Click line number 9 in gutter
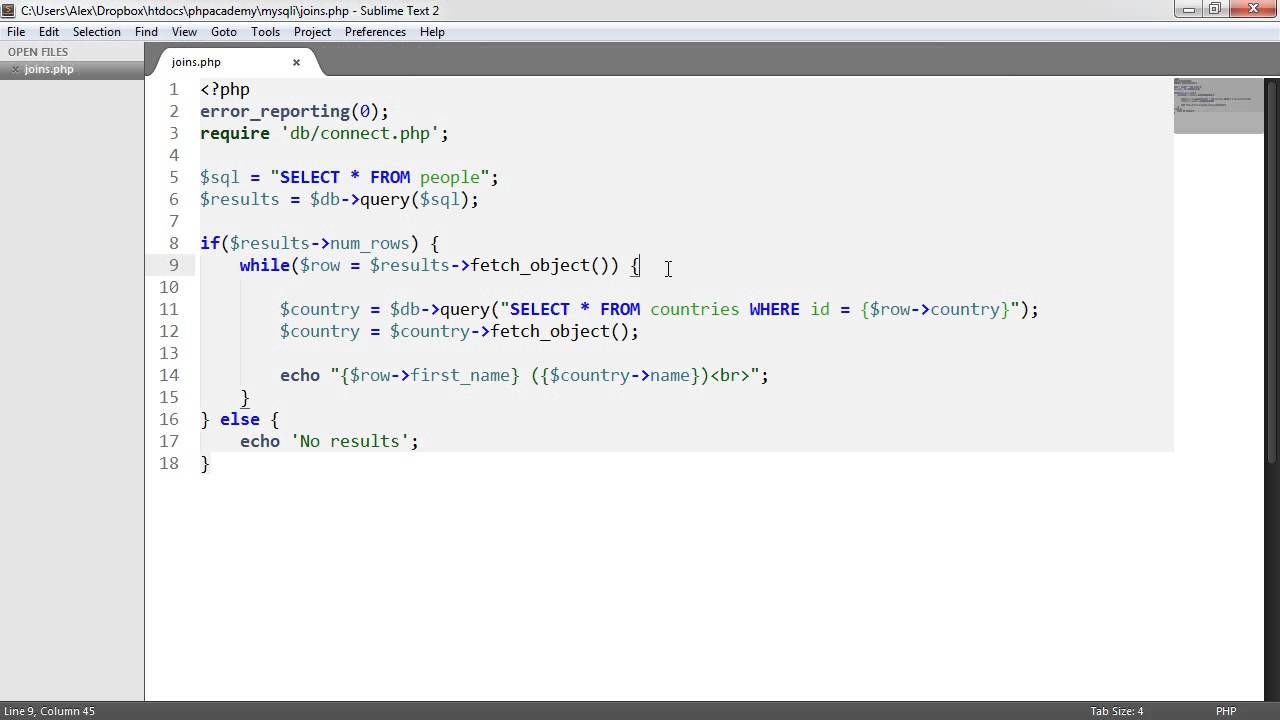 coord(173,265)
